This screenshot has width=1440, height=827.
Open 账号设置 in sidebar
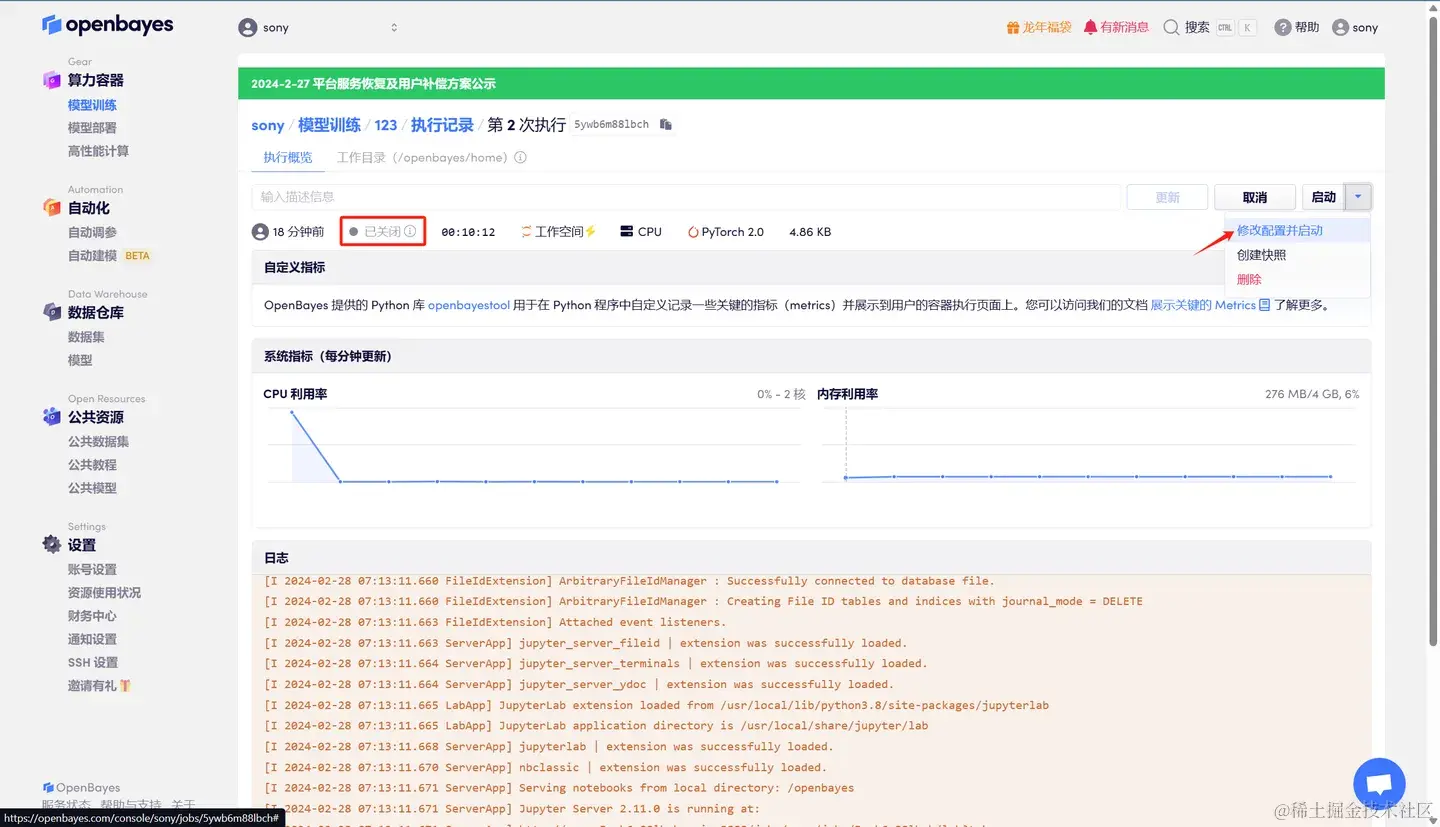point(92,569)
